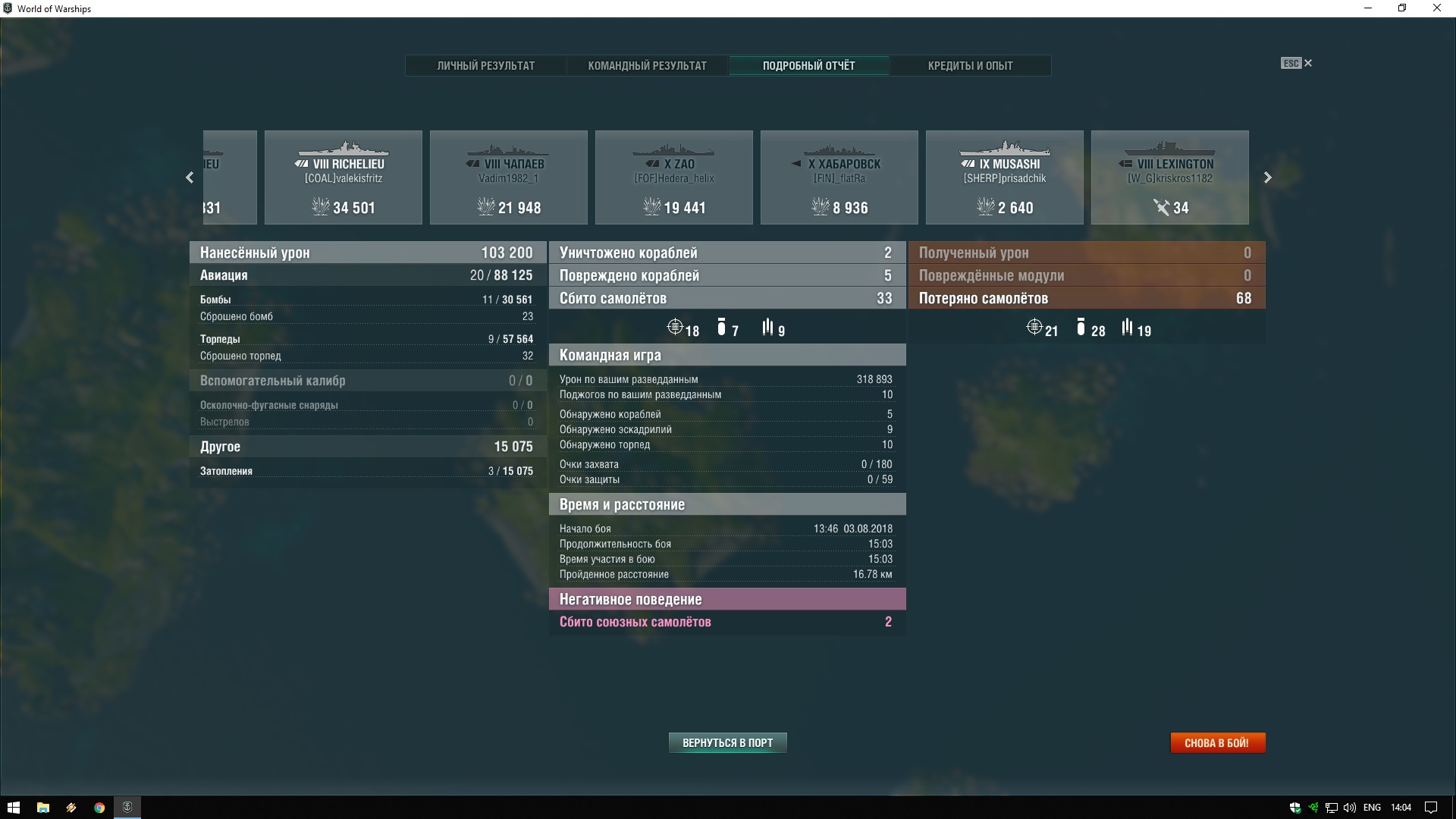Click the Очки захвата row

[727, 464]
